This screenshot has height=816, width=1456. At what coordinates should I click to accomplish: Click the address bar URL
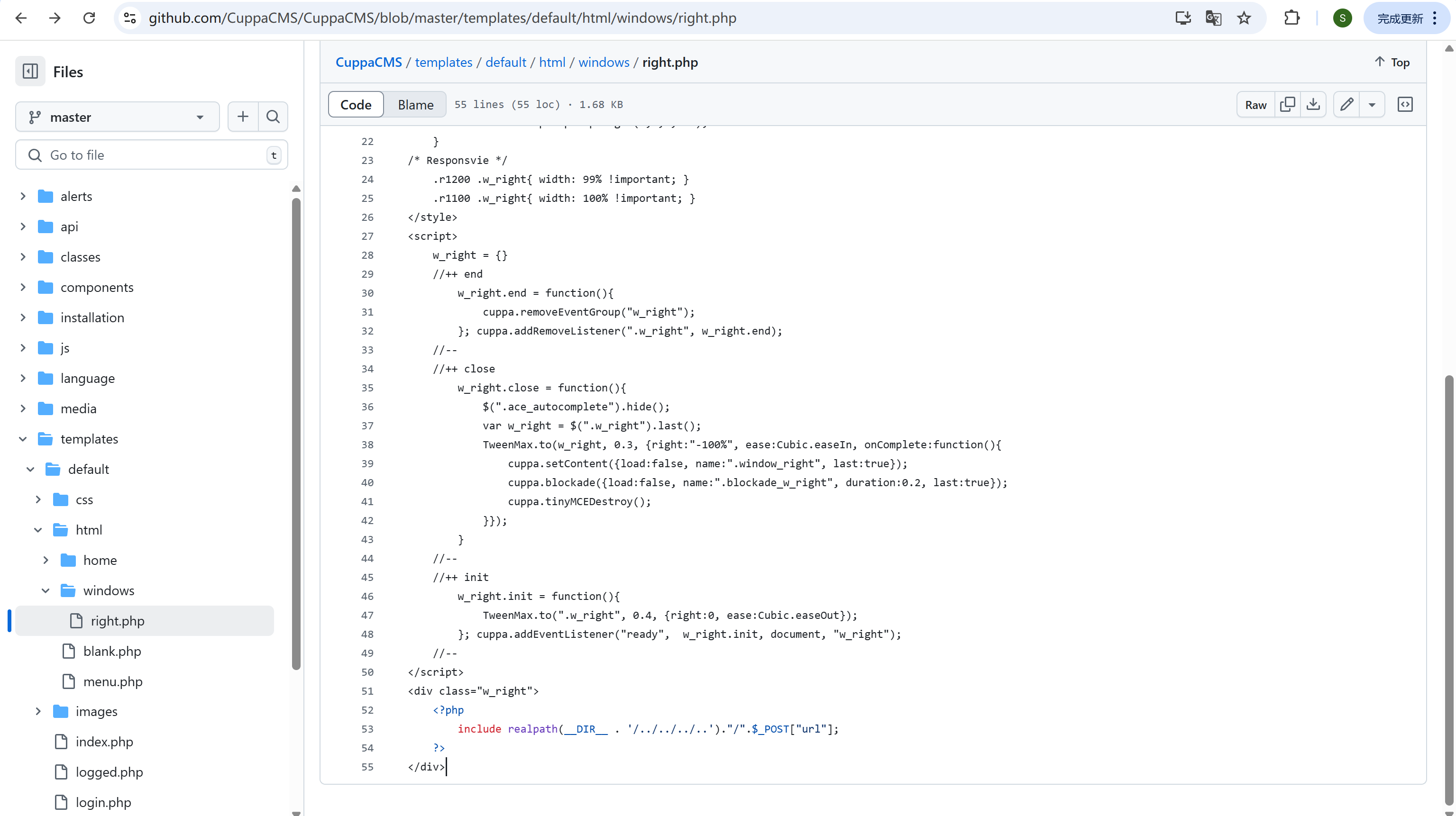[442, 18]
